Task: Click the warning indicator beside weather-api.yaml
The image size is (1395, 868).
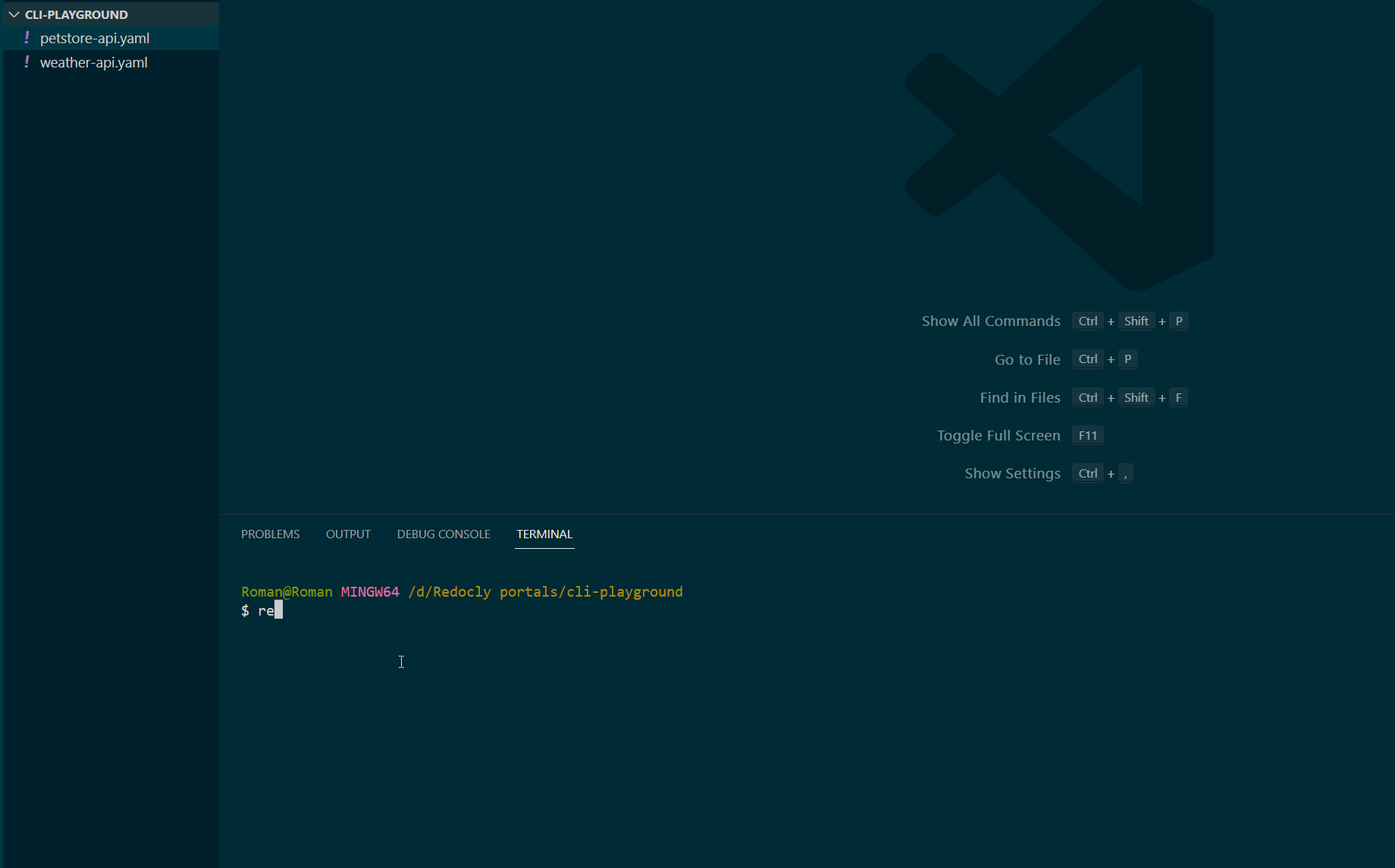Action: coord(27,62)
